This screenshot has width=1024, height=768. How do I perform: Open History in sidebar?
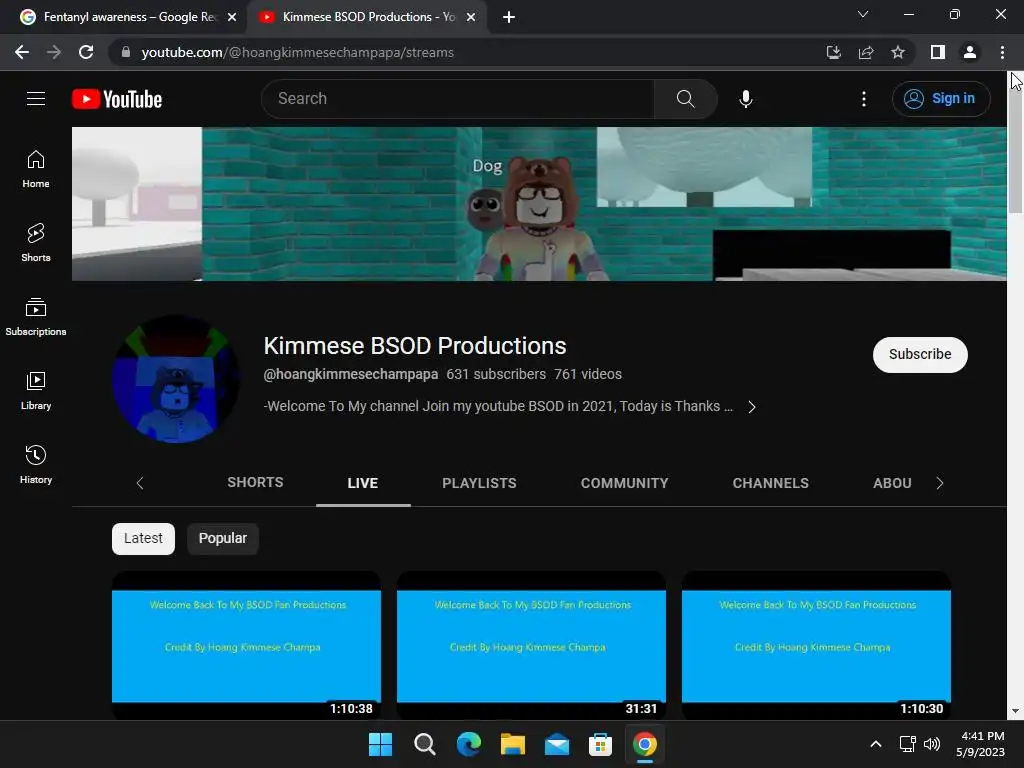pos(36,464)
